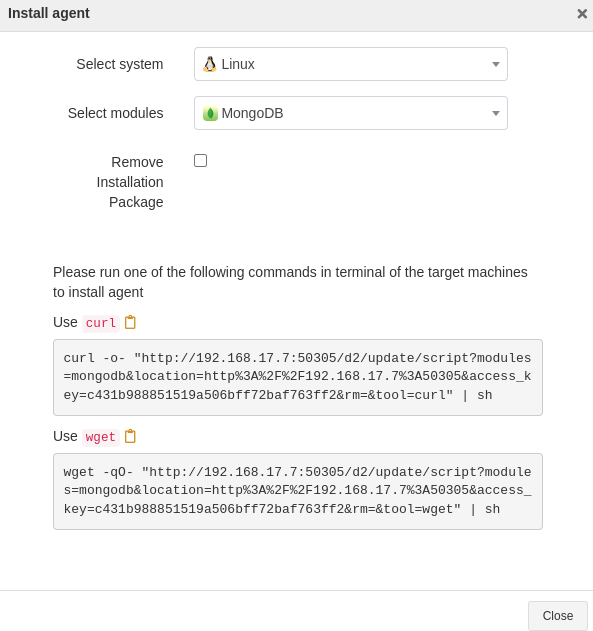Click the 'Please run one of' instruction text
The height and width of the screenshot is (631, 593).
click(290, 282)
